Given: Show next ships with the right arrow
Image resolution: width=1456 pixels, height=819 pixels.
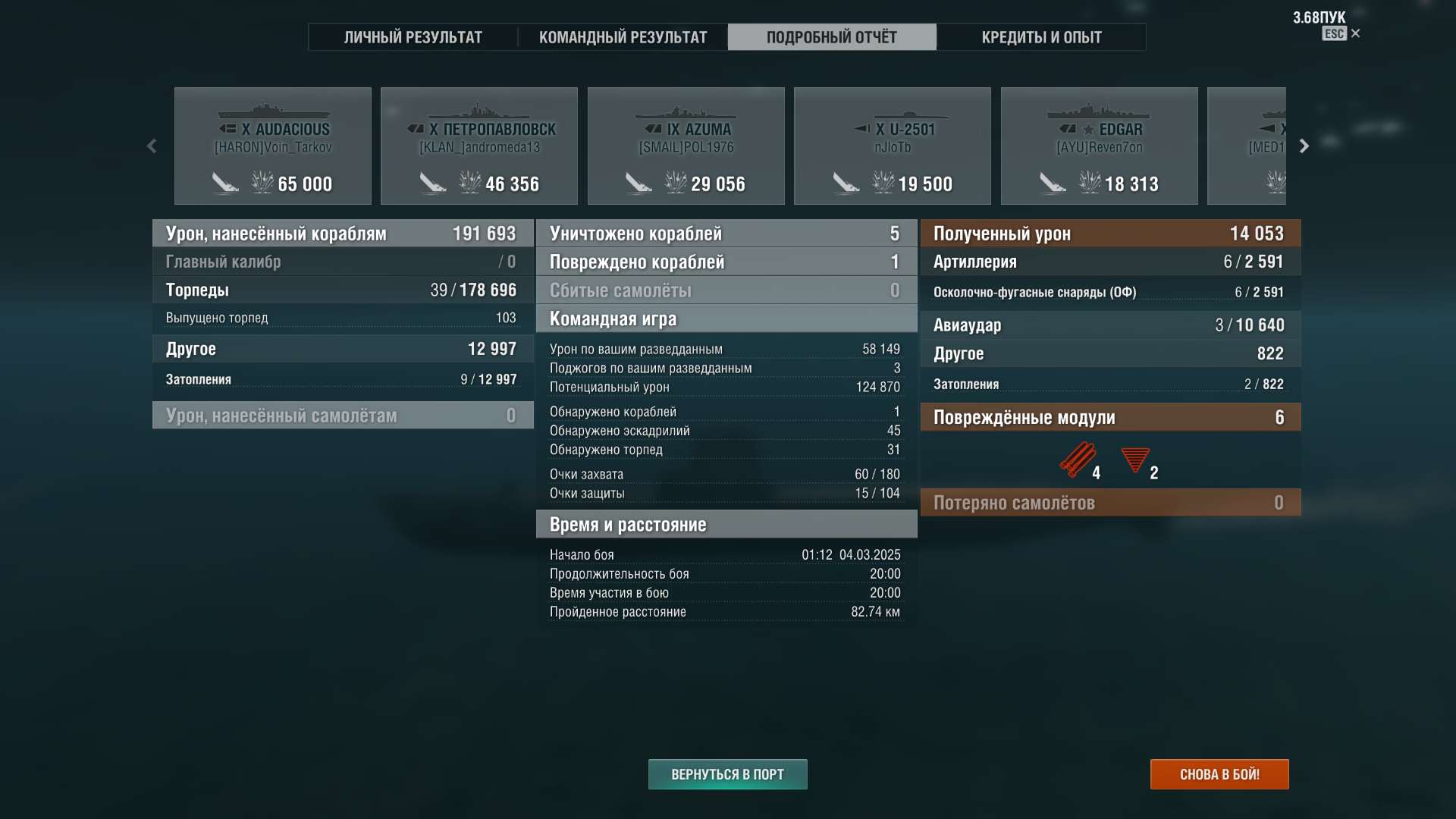Looking at the screenshot, I should point(1304,146).
